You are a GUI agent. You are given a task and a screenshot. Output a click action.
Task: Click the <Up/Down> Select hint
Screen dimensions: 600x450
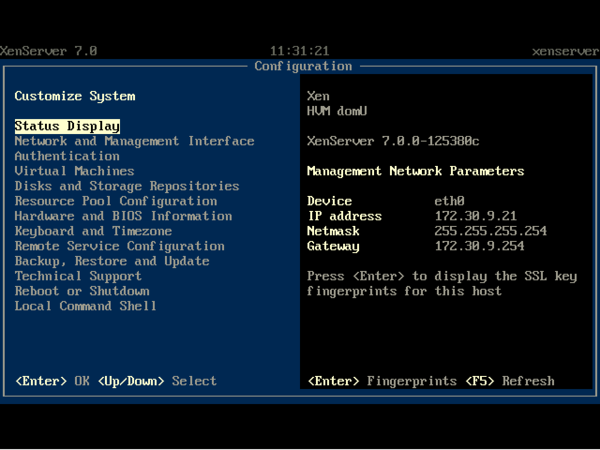[x=157, y=381]
